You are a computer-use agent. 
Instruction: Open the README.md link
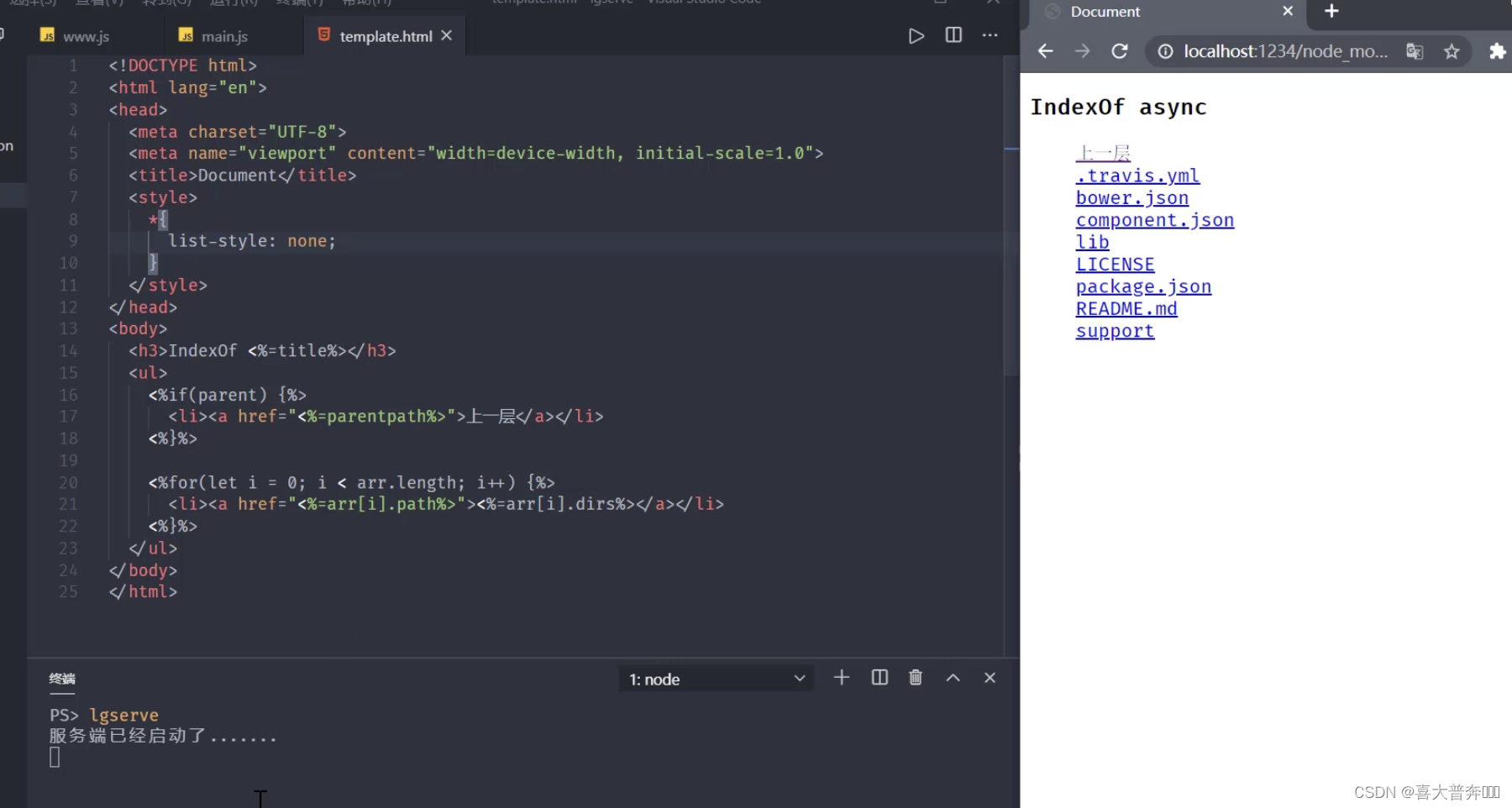pyautogui.click(x=1126, y=309)
